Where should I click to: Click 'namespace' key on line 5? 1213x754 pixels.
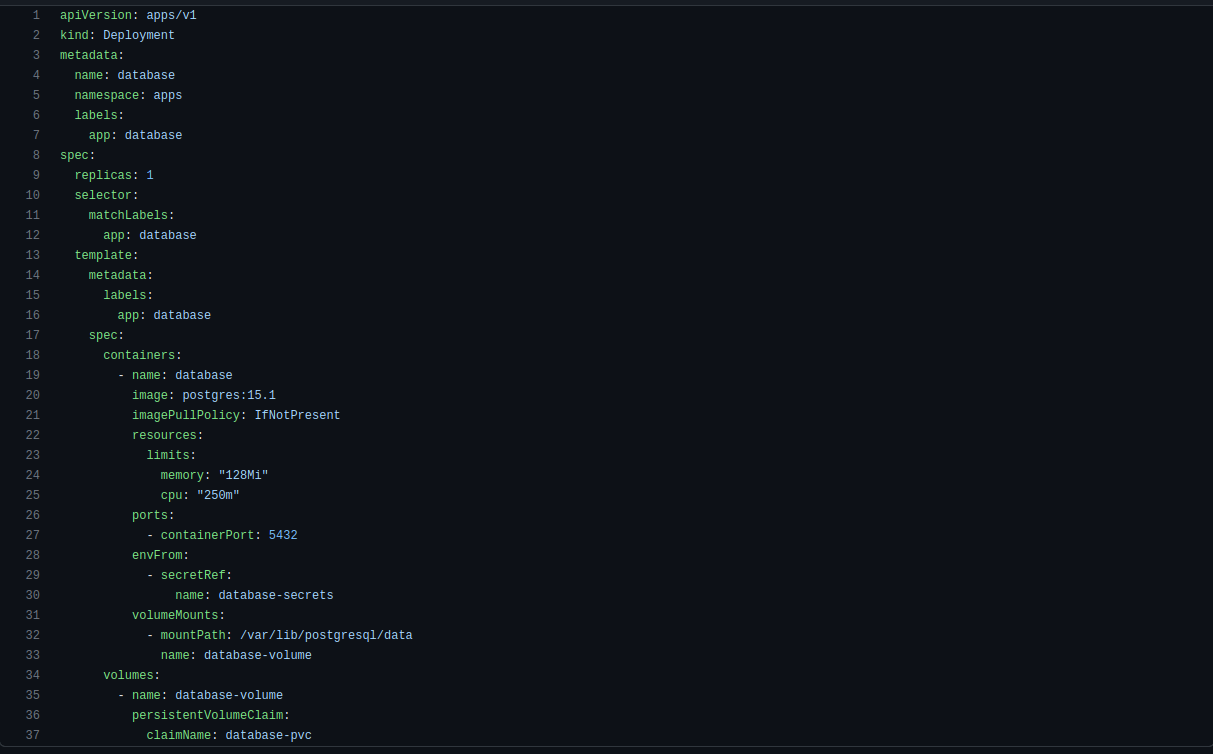(x=106, y=95)
